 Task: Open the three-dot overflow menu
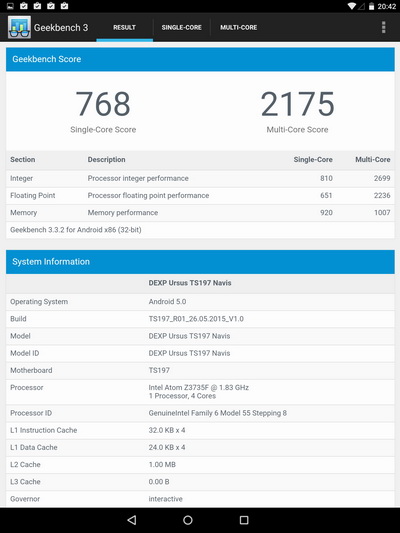tap(384, 27)
